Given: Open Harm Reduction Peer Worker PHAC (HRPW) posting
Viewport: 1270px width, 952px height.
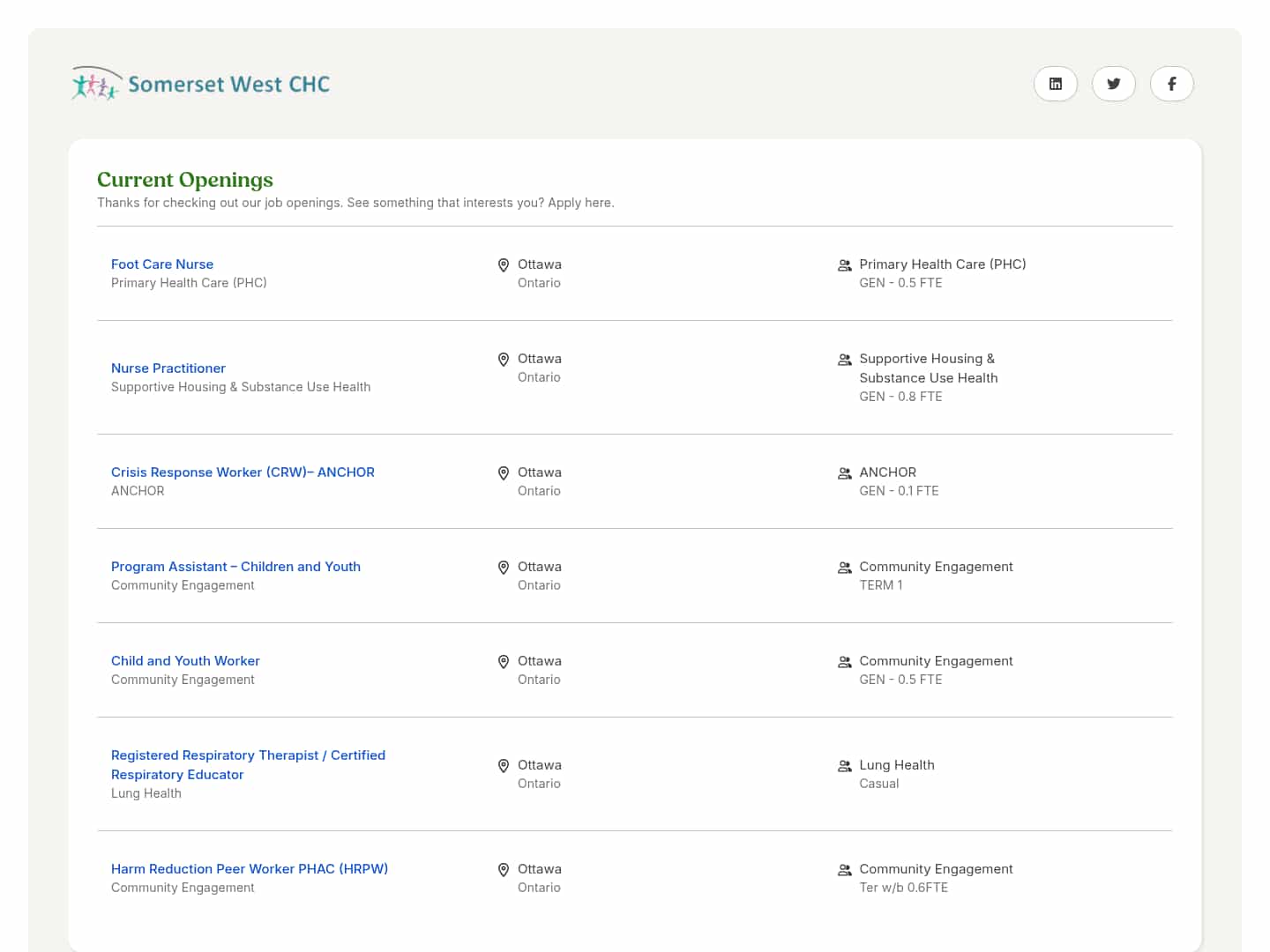Looking at the screenshot, I should (x=250, y=869).
